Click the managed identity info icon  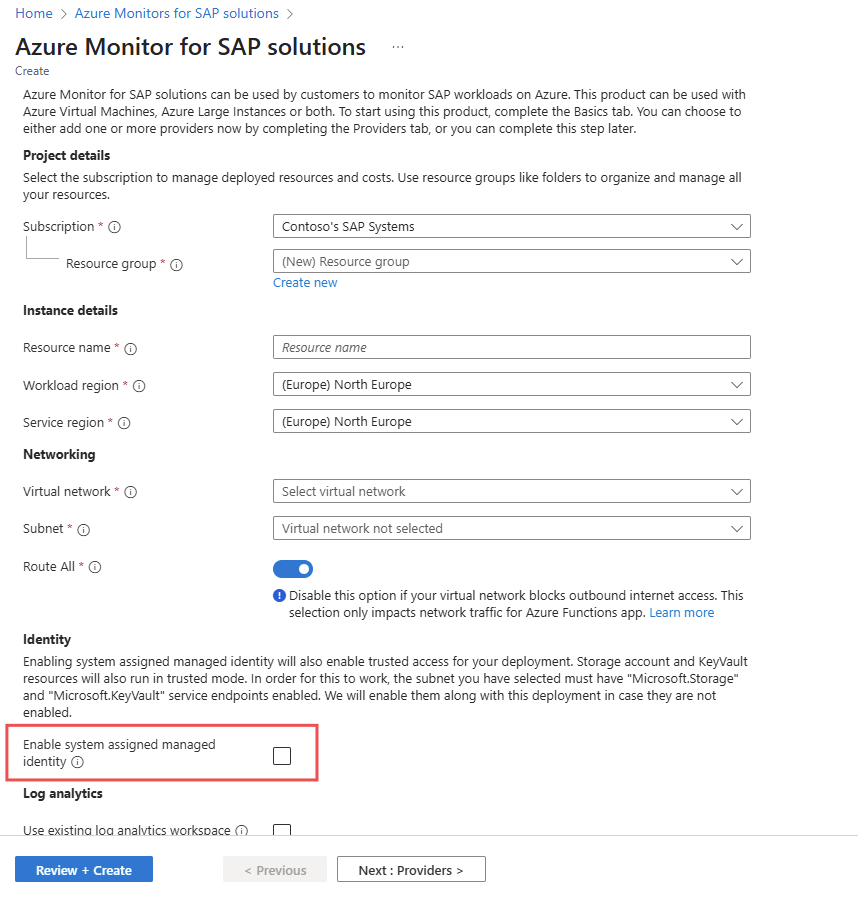[x=77, y=762]
